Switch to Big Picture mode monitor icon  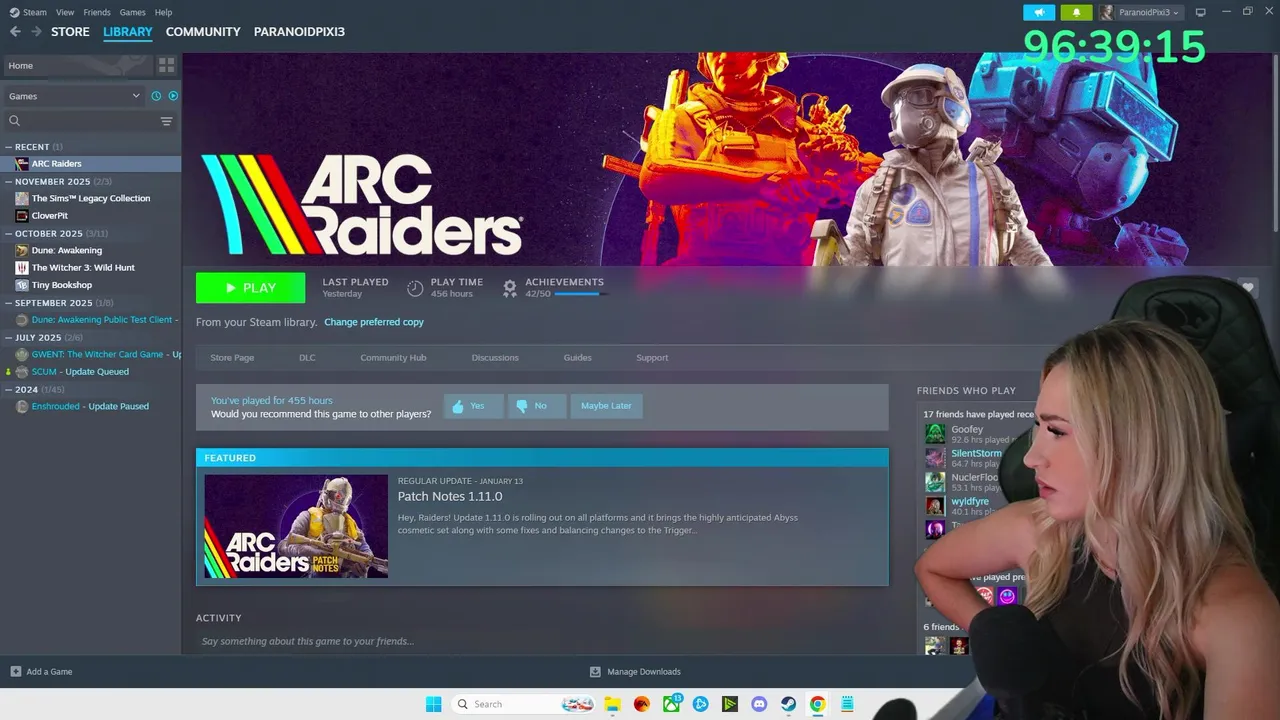click(x=1201, y=12)
